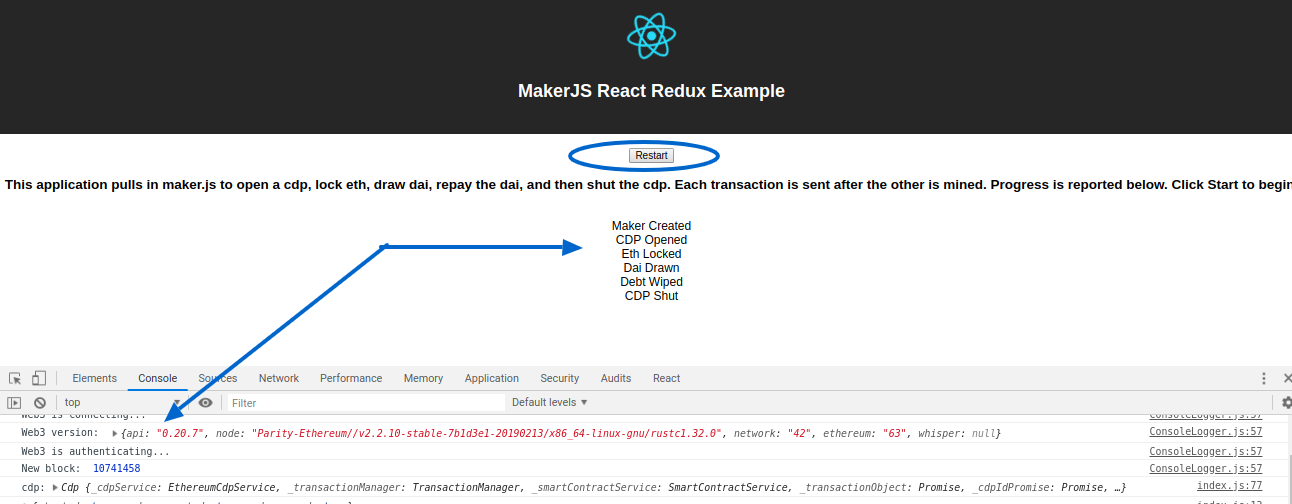
Task: Open the Audits tab
Action: click(x=616, y=378)
